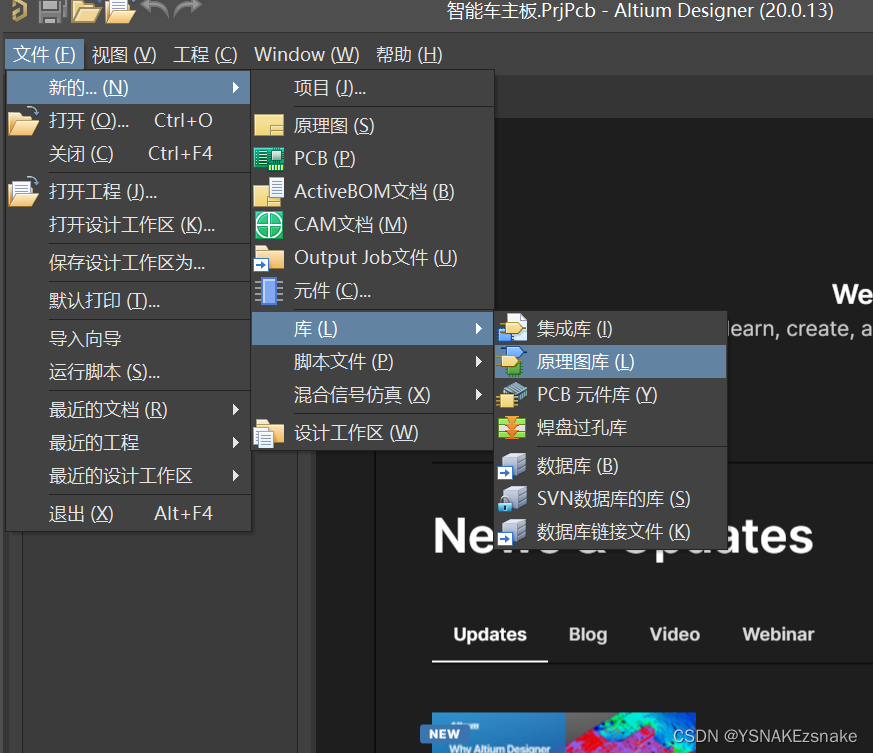The height and width of the screenshot is (753, 873).
Task: Expand the 脚本文件 (P) submenu arrow
Action: pyautogui.click(x=479, y=362)
